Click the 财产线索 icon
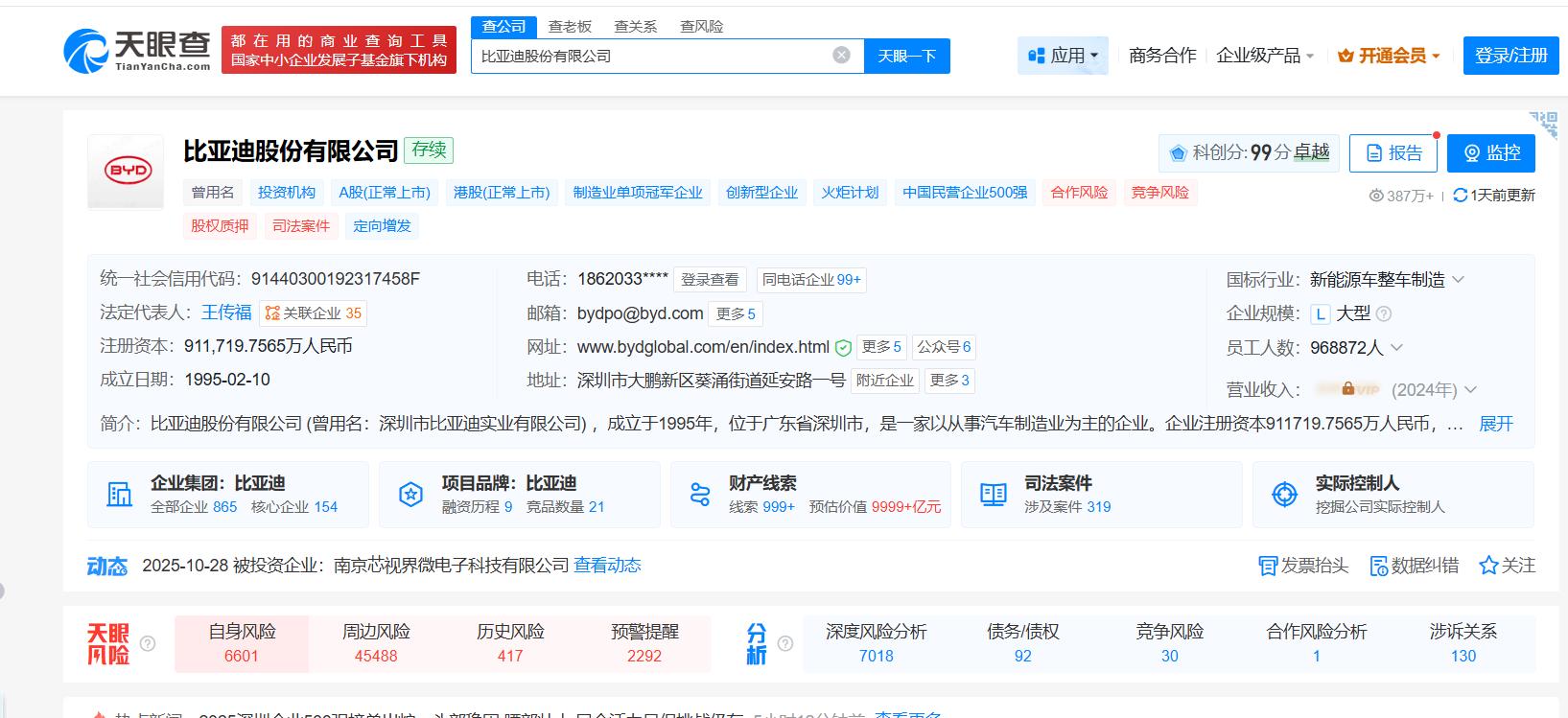 (x=700, y=495)
